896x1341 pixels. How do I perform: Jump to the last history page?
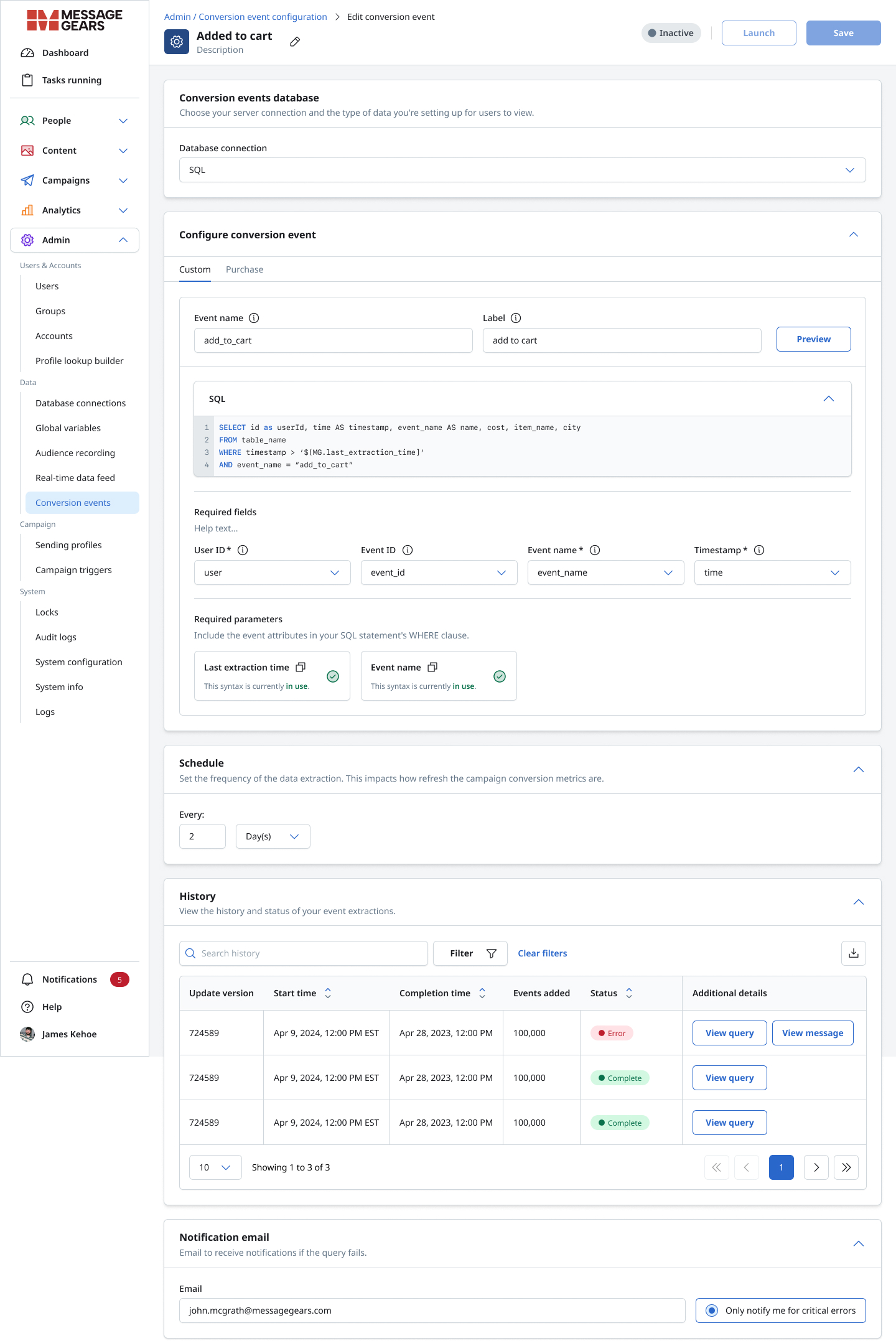coord(846,1167)
